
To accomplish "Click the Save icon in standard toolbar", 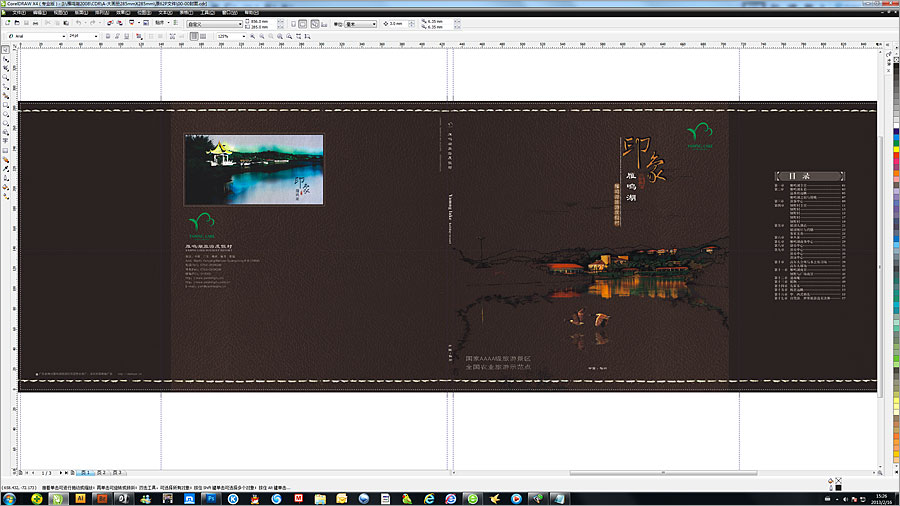I will click(x=26, y=23).
